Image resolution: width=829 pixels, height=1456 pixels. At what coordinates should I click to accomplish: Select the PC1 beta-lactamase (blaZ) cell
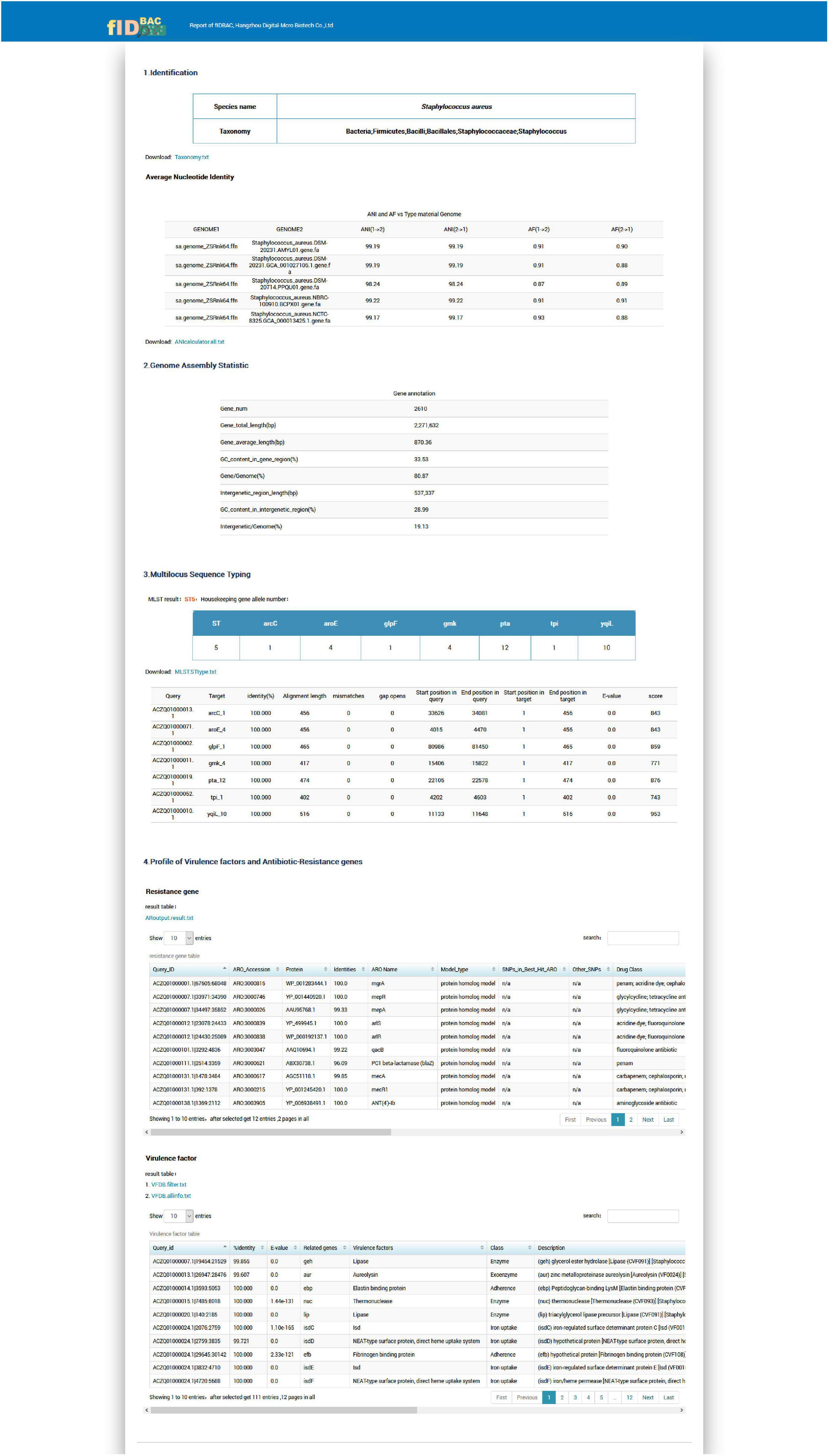[x=403, y=1063]
